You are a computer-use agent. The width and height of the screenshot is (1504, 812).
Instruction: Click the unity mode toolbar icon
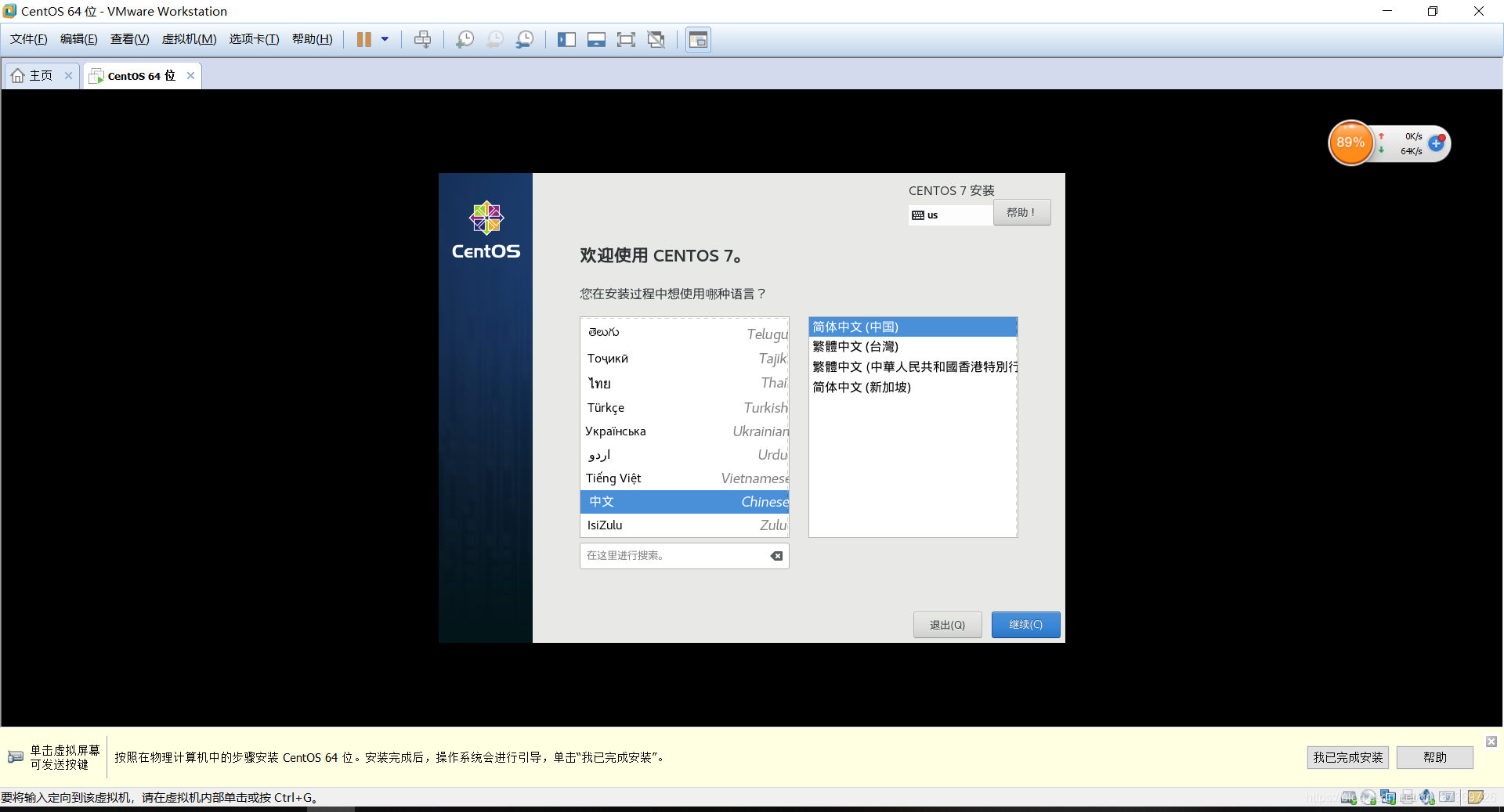tap(656, 39)
